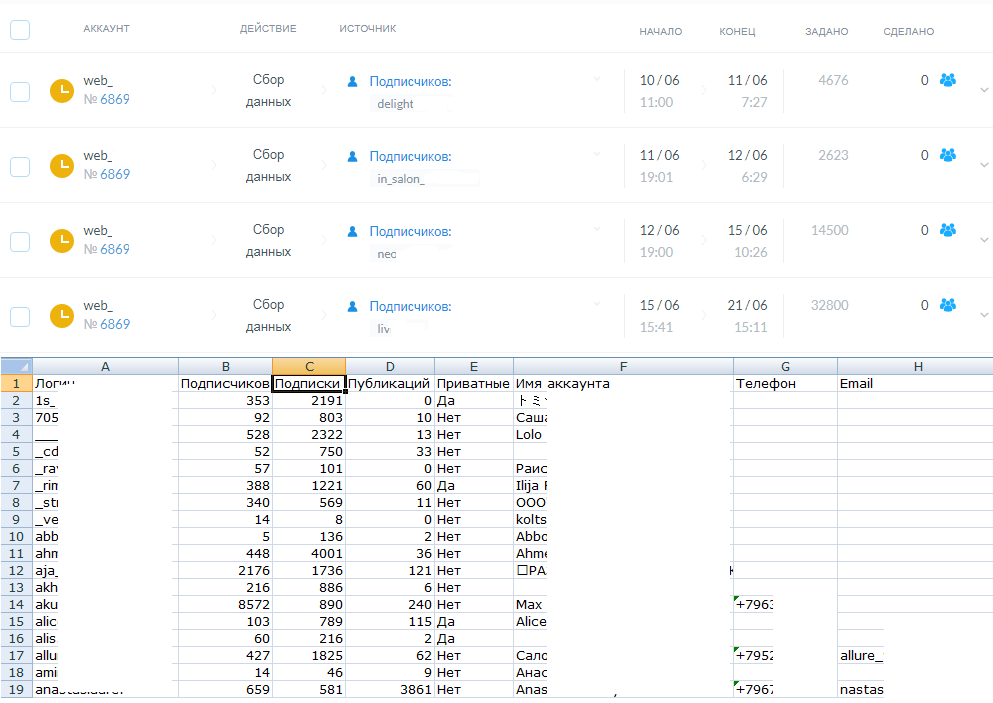993x703 pixels.
Task: Select spreadsheet column A header
Action: pos(105,366)
